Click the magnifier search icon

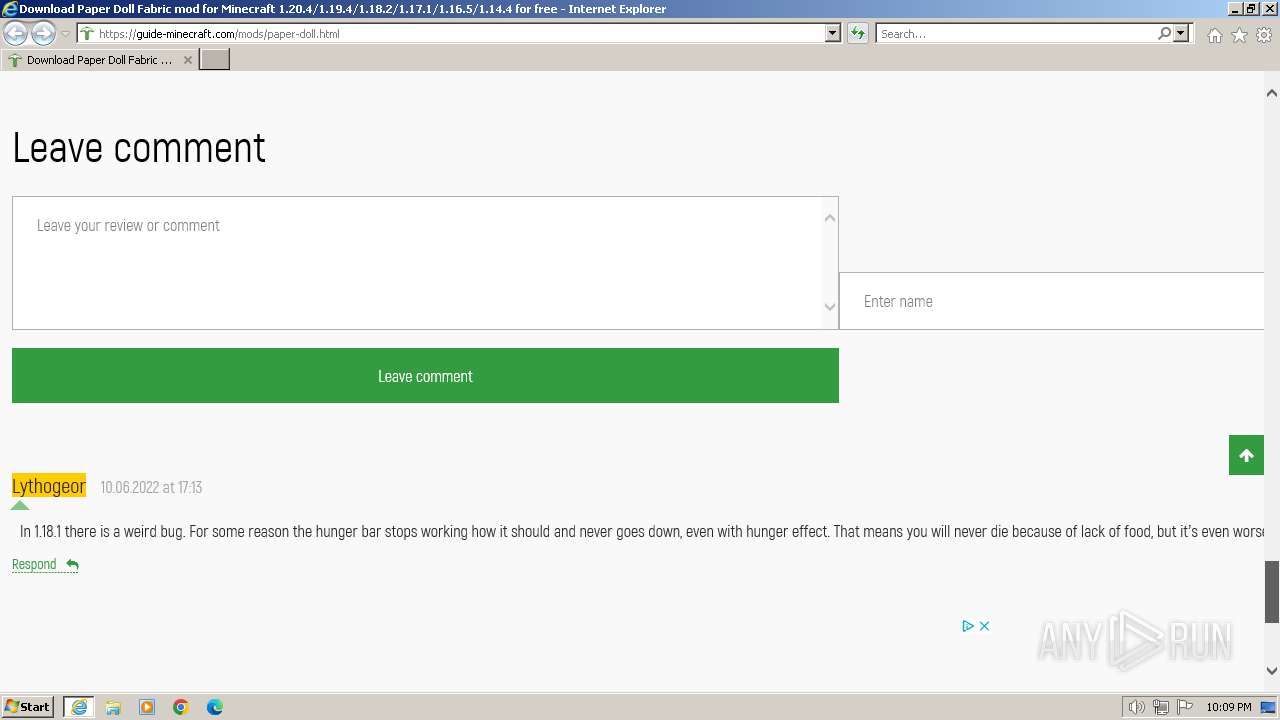click(x=1164, y=34)
